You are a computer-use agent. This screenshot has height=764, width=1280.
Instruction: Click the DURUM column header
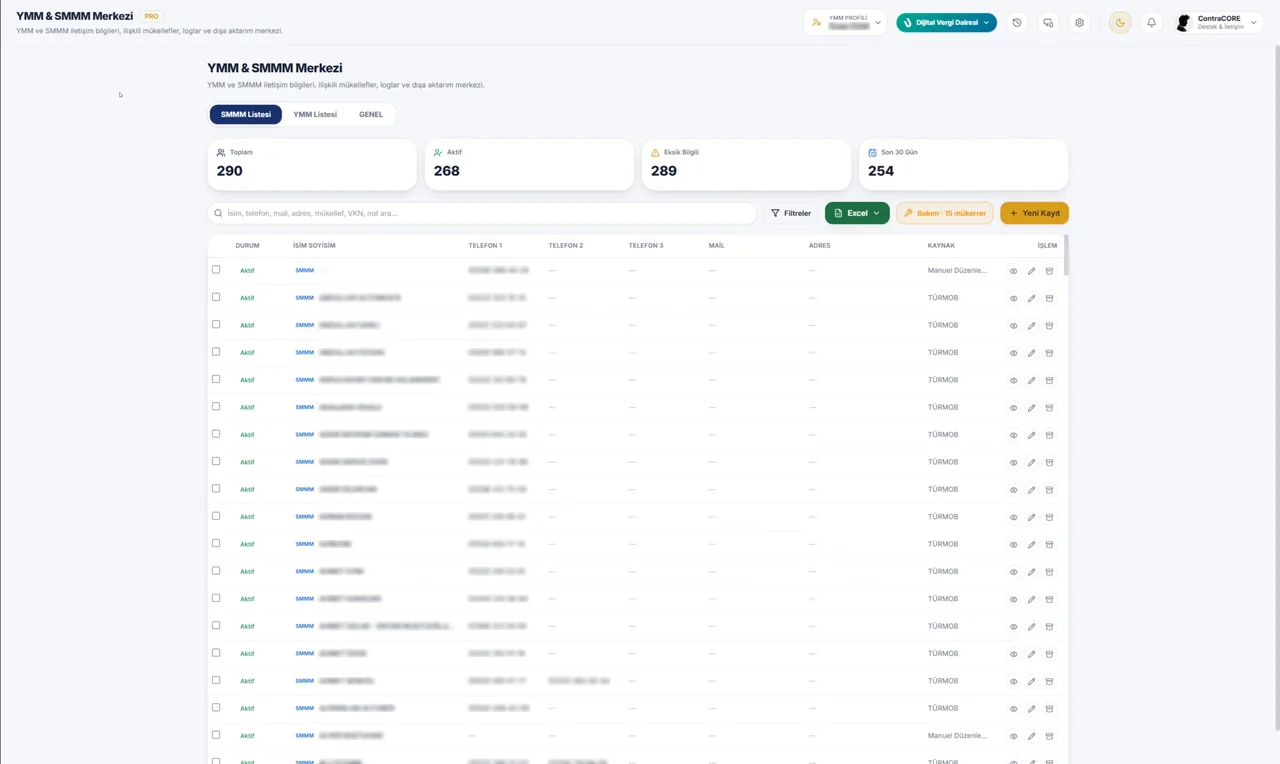click(x=247, y=245)
